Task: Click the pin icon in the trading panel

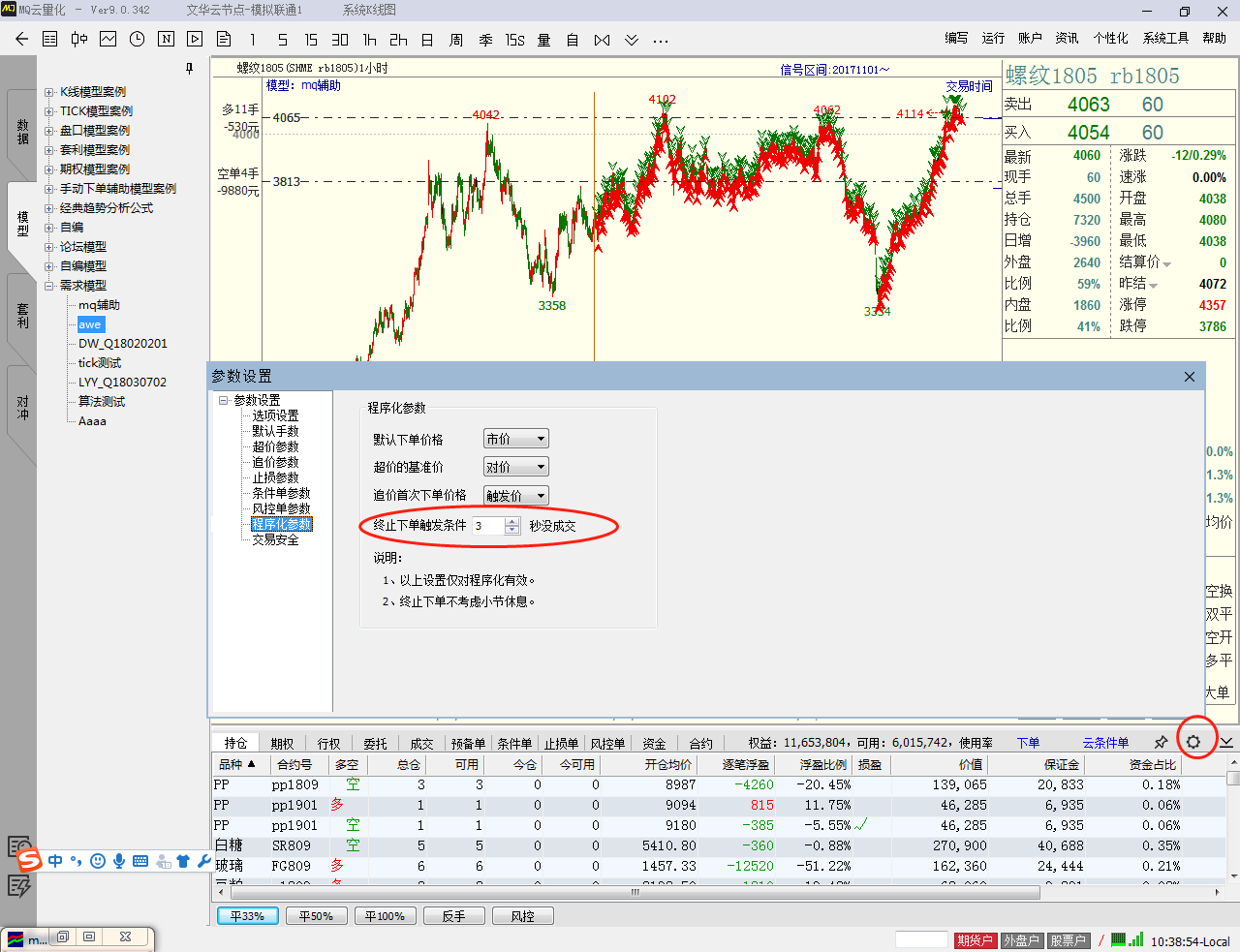Action: coord(1161,742)
